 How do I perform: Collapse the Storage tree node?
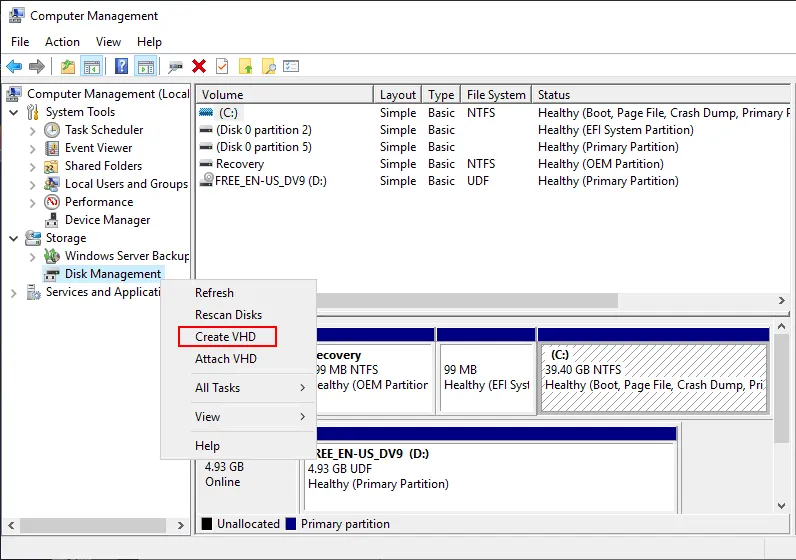[14, 238]
